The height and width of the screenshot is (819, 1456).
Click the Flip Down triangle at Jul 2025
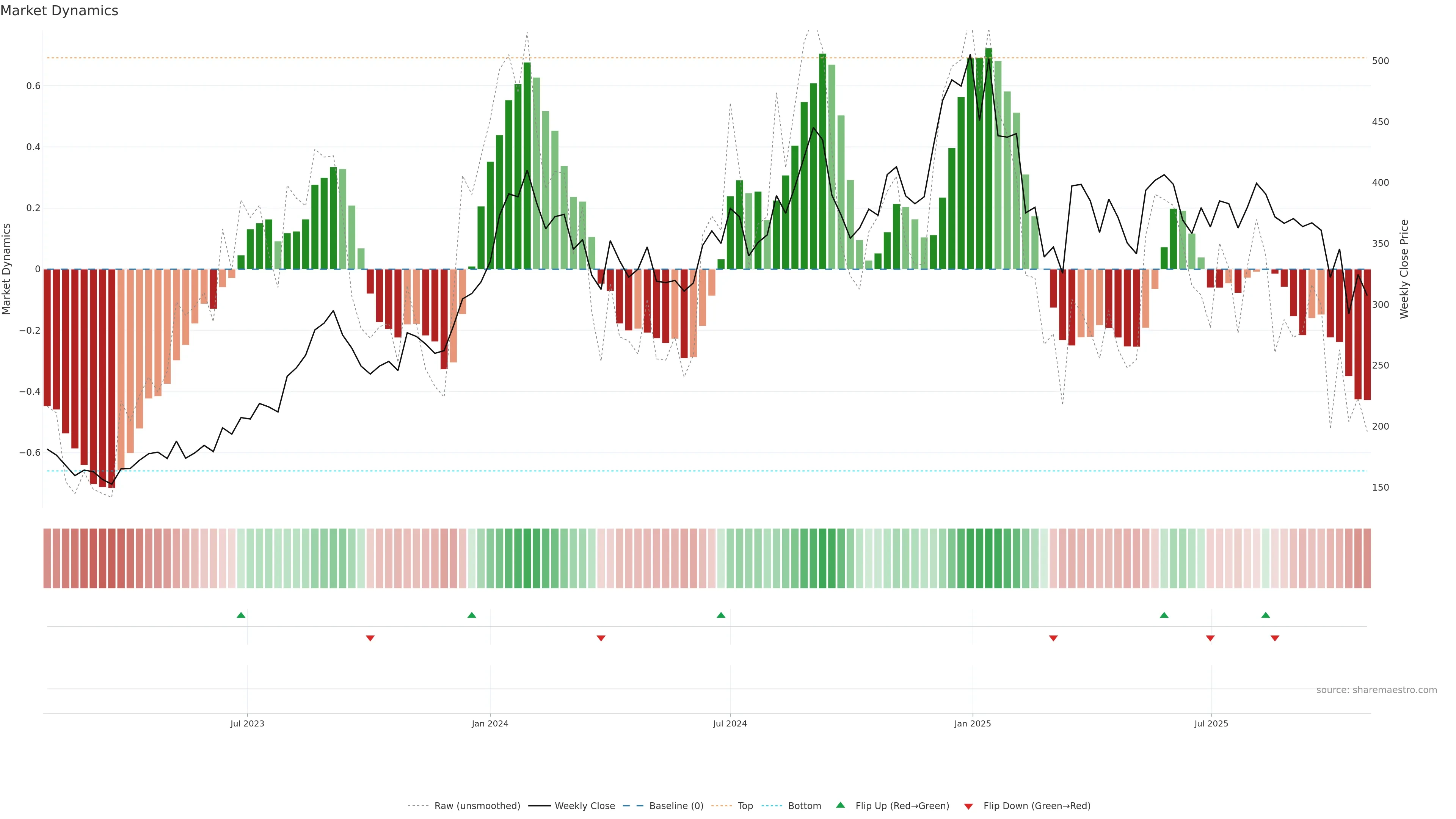pyautogui.click(x=1210, y=638)
